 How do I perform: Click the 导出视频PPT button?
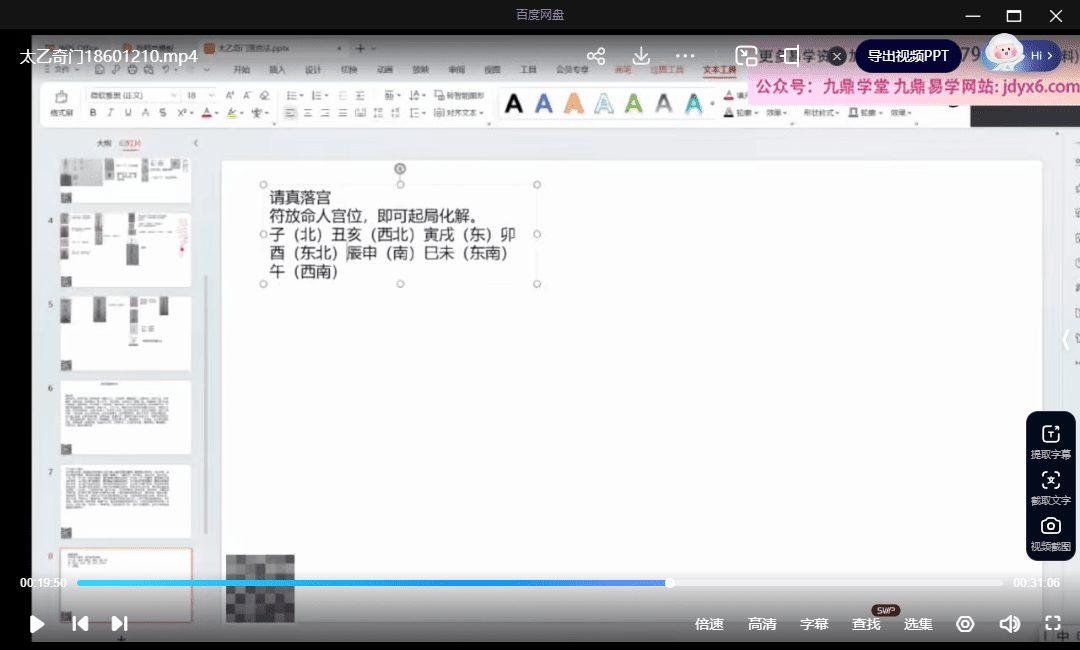click(907, 56)
